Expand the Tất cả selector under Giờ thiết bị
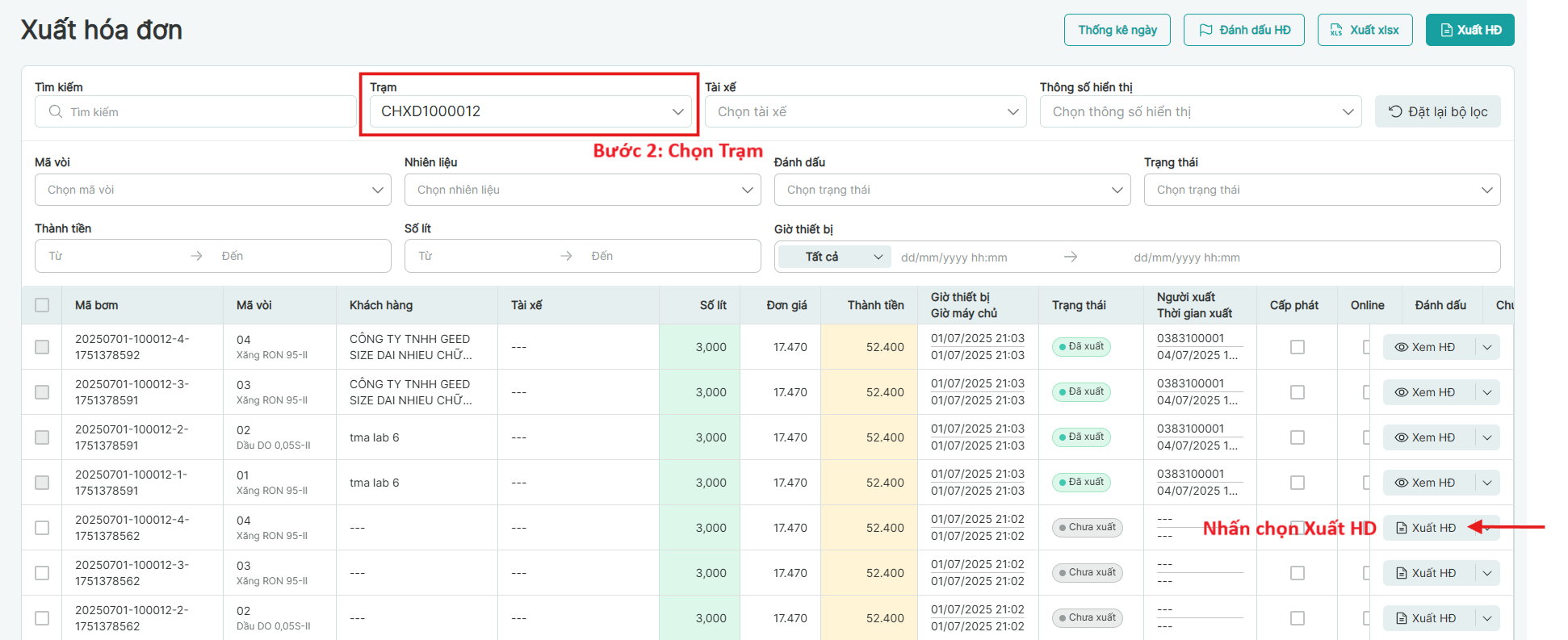The width and height of the screenshot is (1568, 640). (x=833, y=257)
